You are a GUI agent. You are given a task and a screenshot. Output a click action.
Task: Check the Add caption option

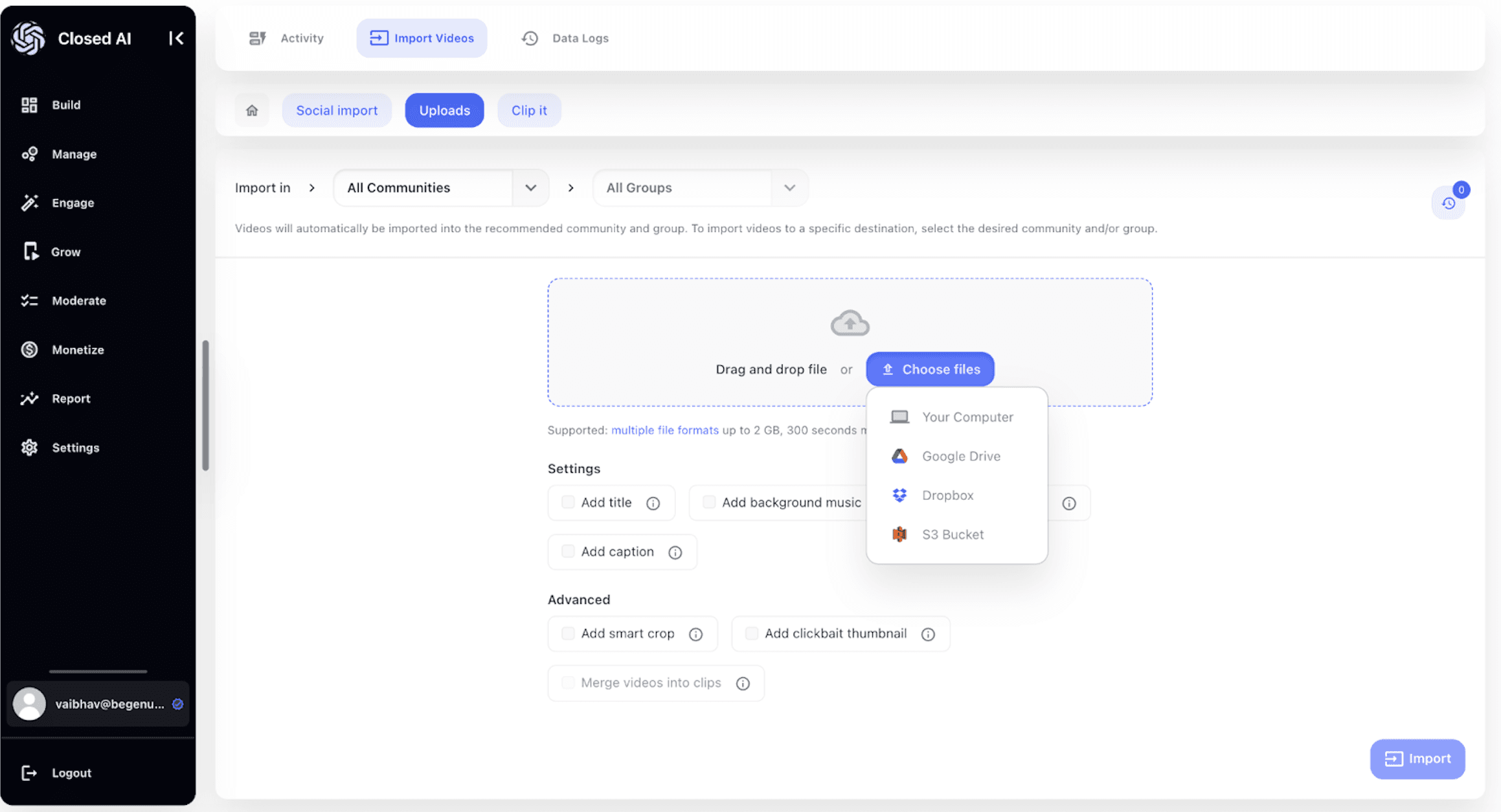tap(568, 552)
